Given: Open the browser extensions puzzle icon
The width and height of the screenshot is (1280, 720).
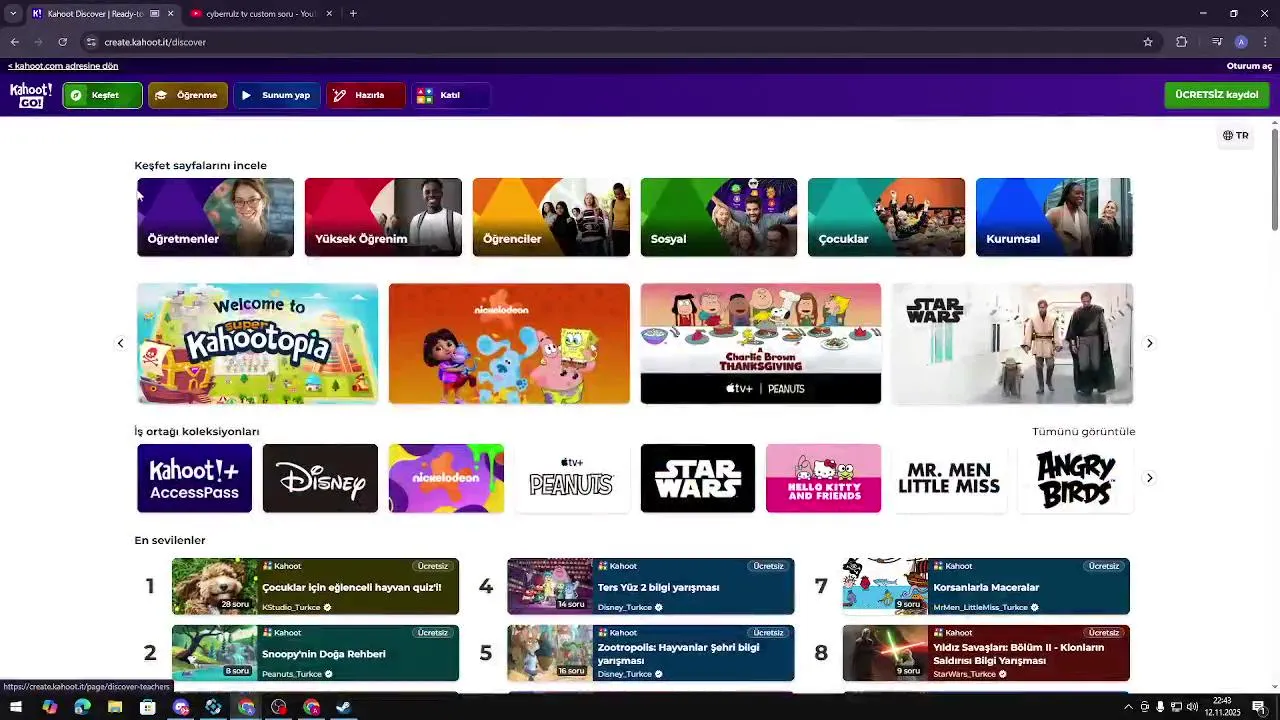Looking at the screenshot, I should tap(1182, 42).
